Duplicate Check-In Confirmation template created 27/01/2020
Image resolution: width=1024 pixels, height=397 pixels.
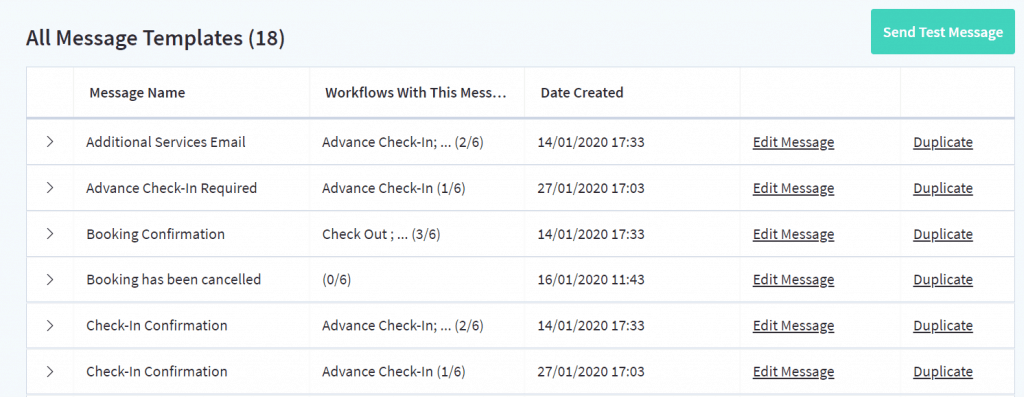[943, 372]
